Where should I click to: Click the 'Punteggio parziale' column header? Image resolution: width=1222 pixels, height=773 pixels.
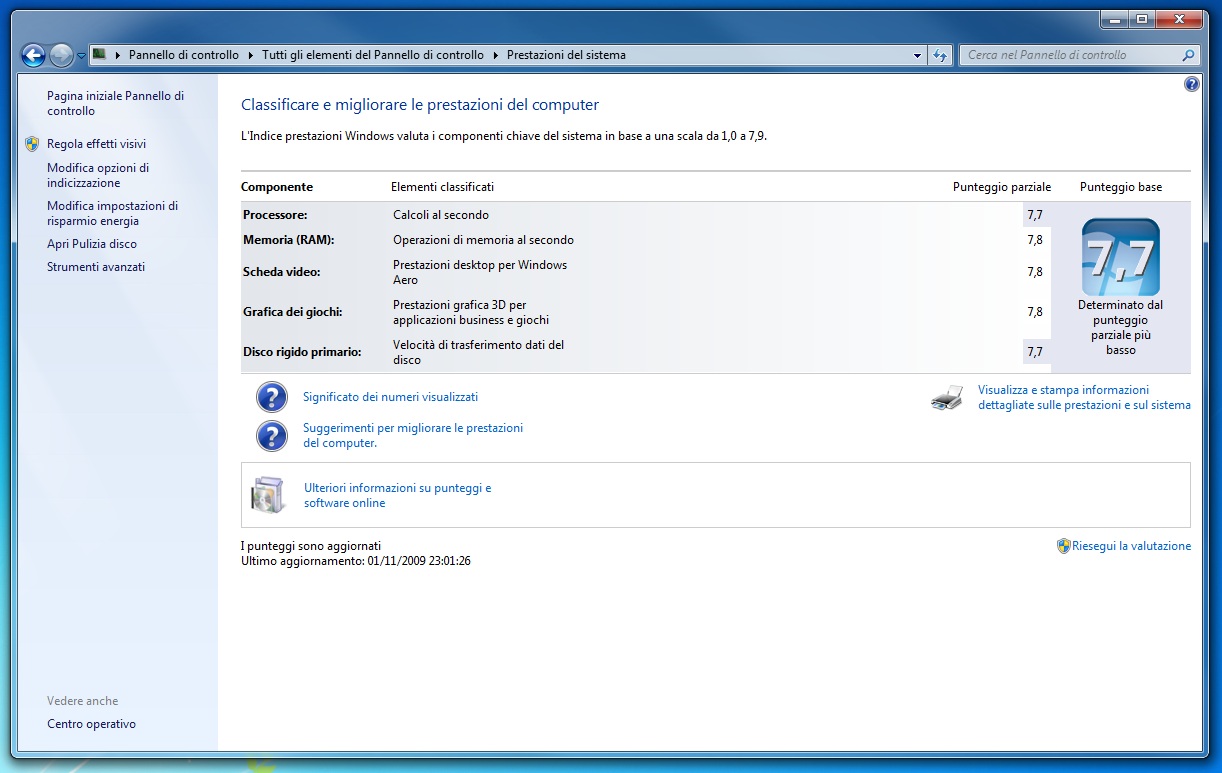1002,187
